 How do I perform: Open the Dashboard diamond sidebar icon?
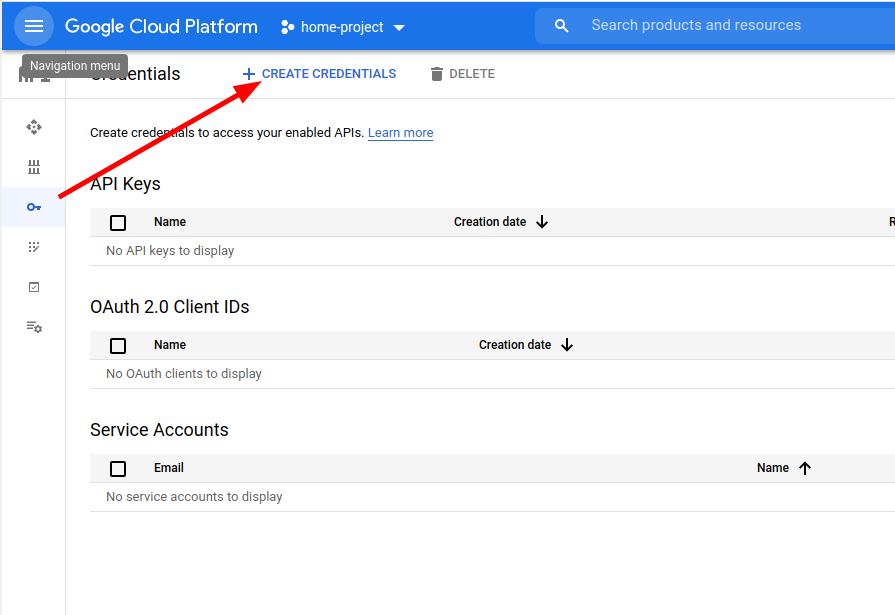(x=34, y=127)
